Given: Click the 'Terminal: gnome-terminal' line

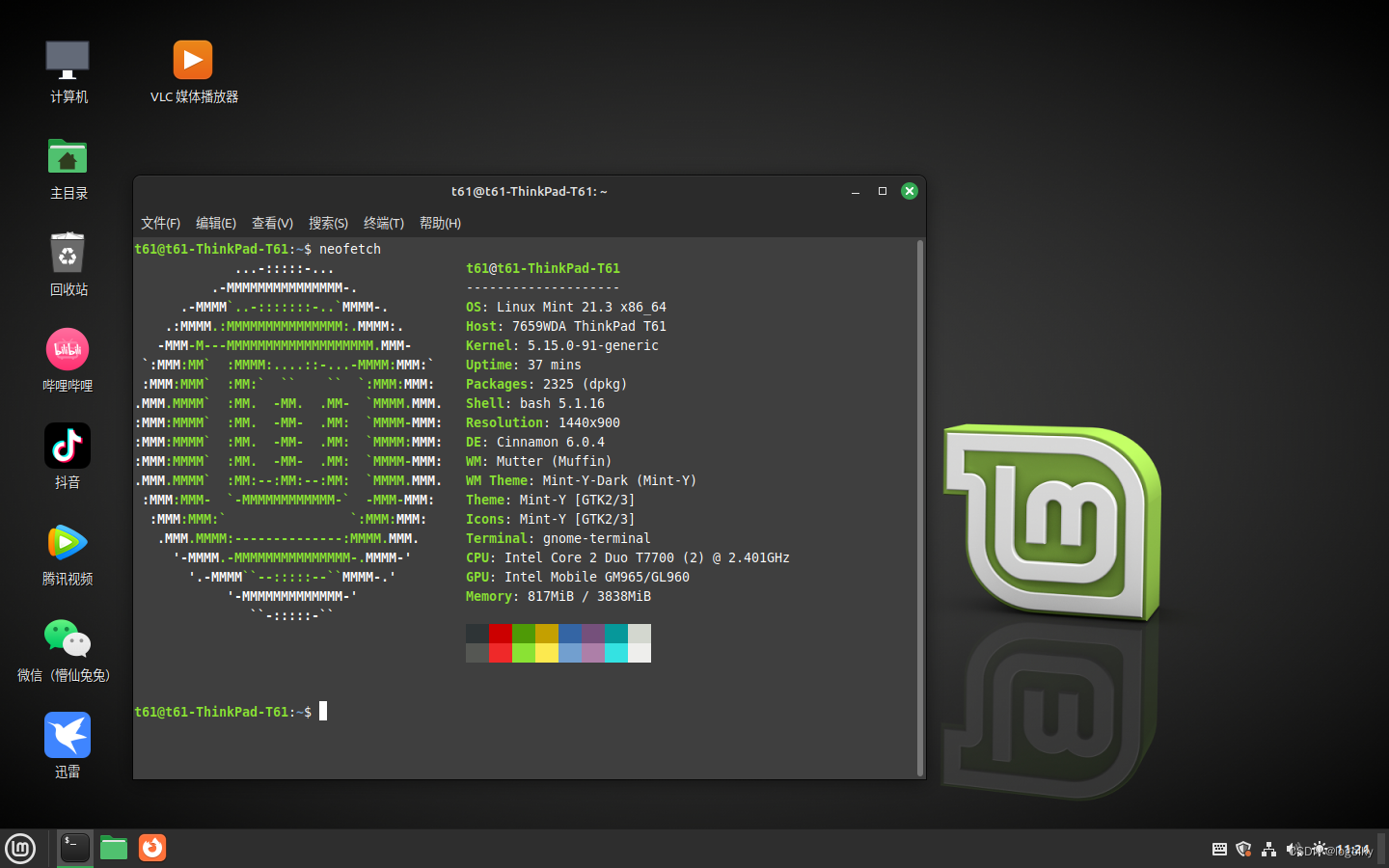Looking at the screenshot, I should tap(558, 538).
